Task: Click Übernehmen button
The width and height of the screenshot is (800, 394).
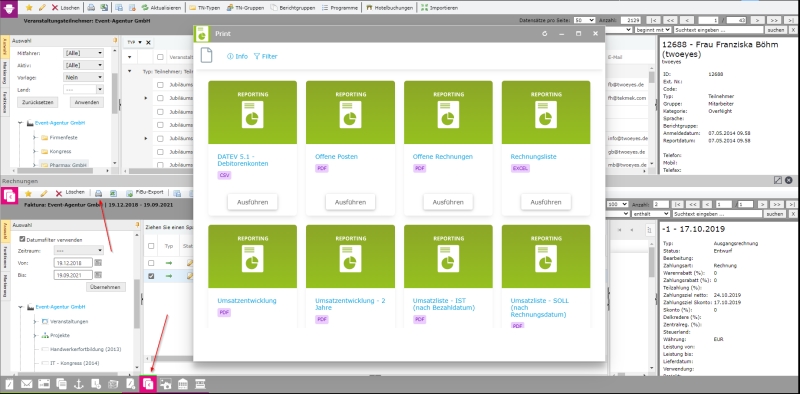Action: coord(106,287)
